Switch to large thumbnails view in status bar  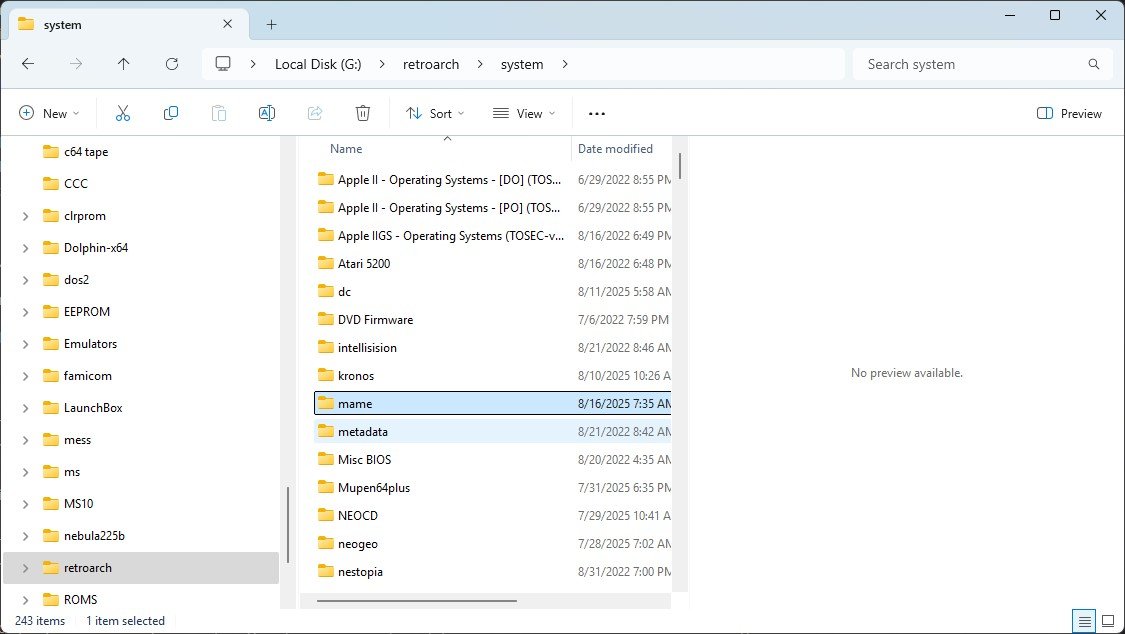coord(1108,621)
